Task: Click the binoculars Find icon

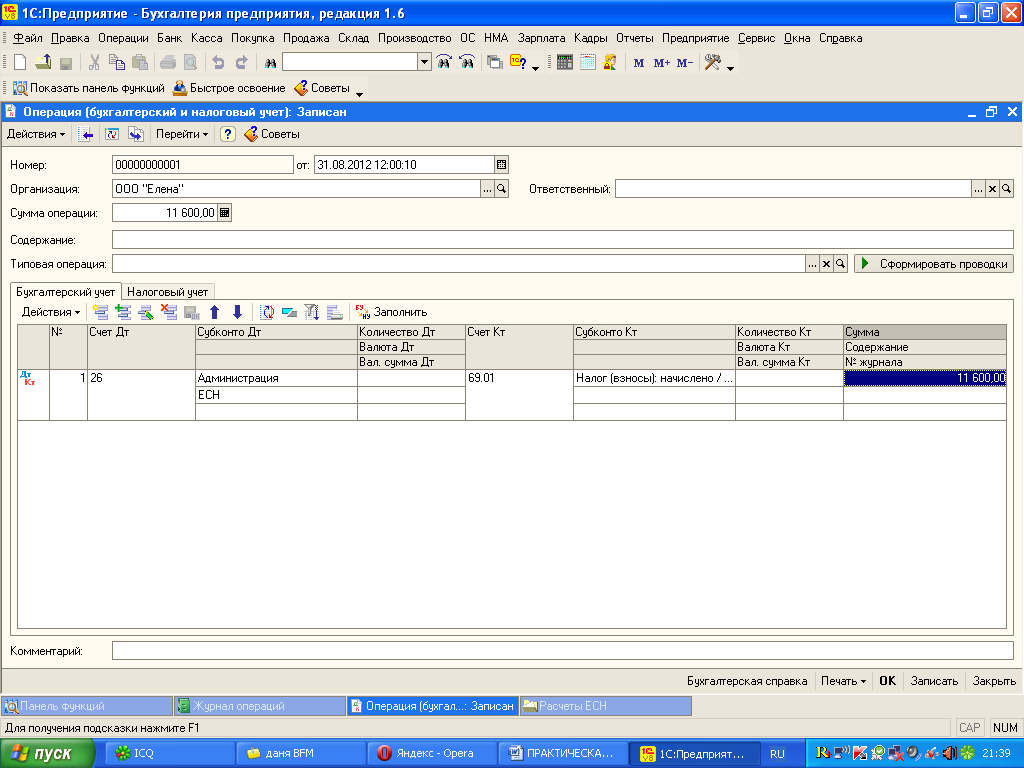Action: pyautogui.click(x=270, y=63)
